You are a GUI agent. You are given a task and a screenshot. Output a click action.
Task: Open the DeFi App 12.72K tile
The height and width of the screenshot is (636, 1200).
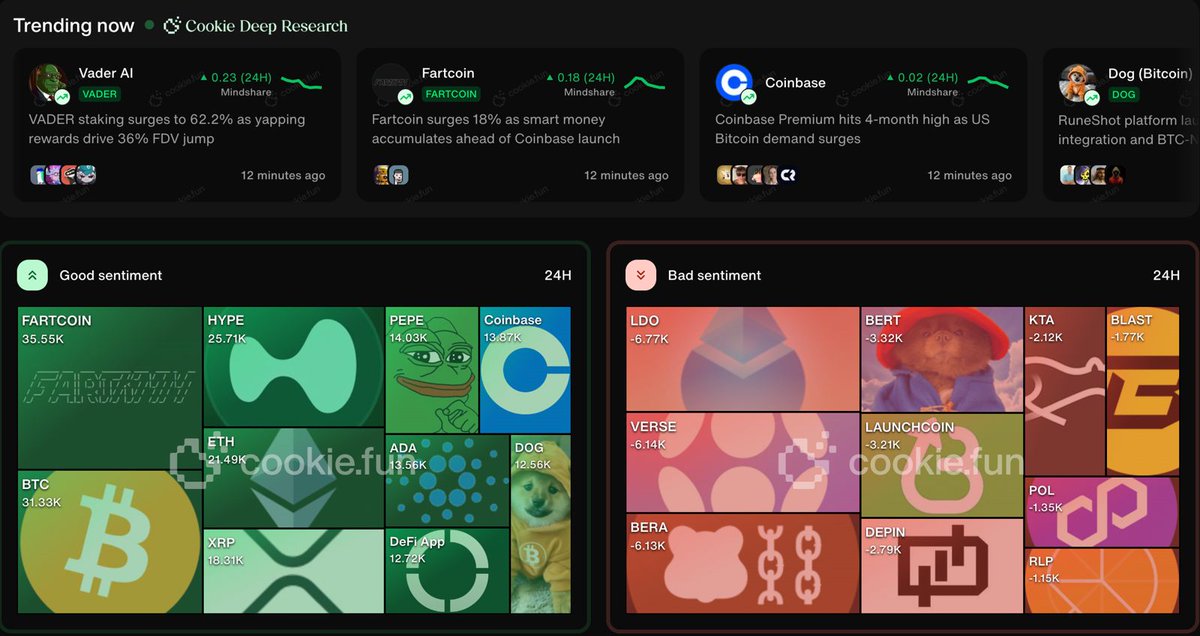(x=448, y=570)
